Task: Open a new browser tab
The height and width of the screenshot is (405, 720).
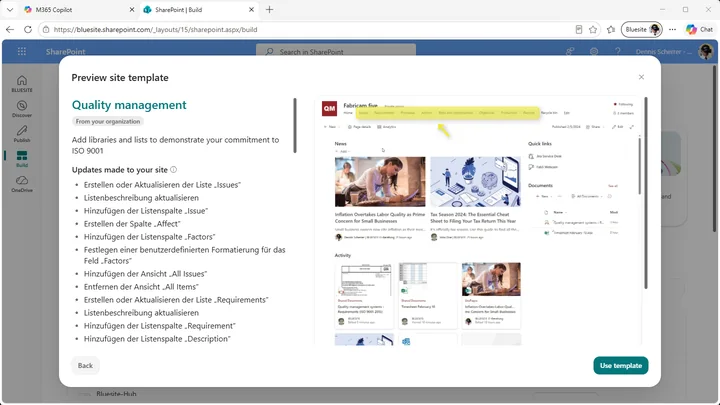Action: 270,10
